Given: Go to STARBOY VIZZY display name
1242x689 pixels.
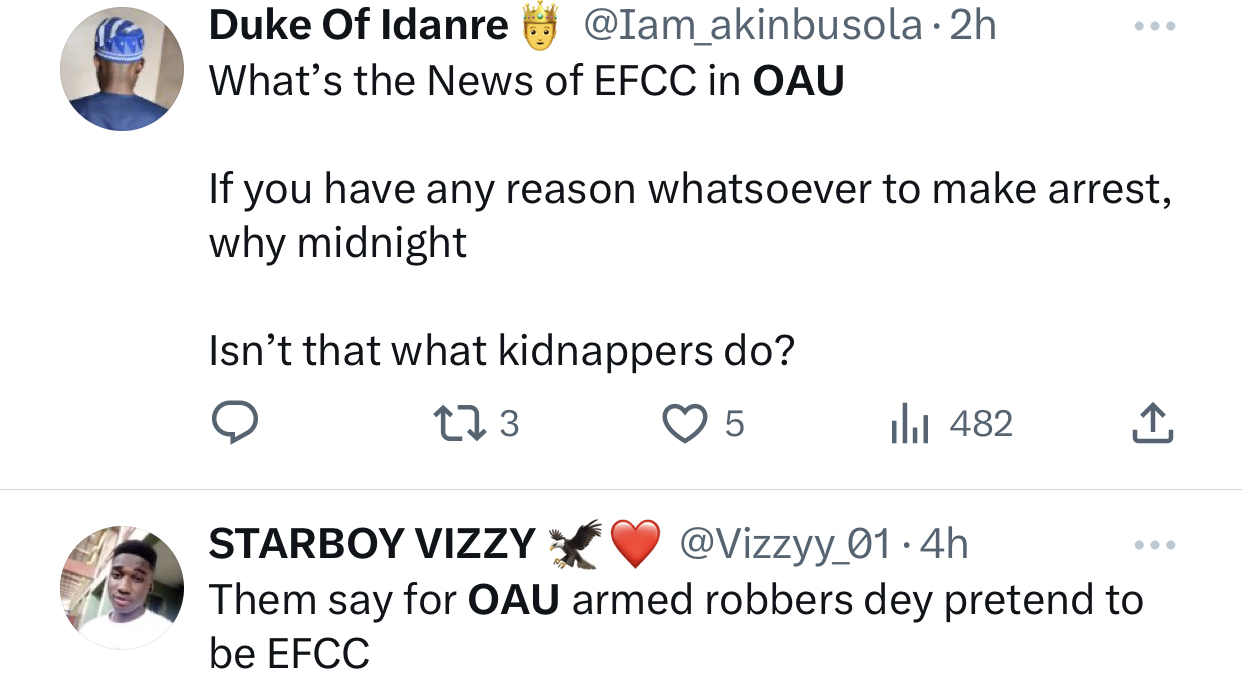Looking at the screenshot, I should click(x=372, y=544).
